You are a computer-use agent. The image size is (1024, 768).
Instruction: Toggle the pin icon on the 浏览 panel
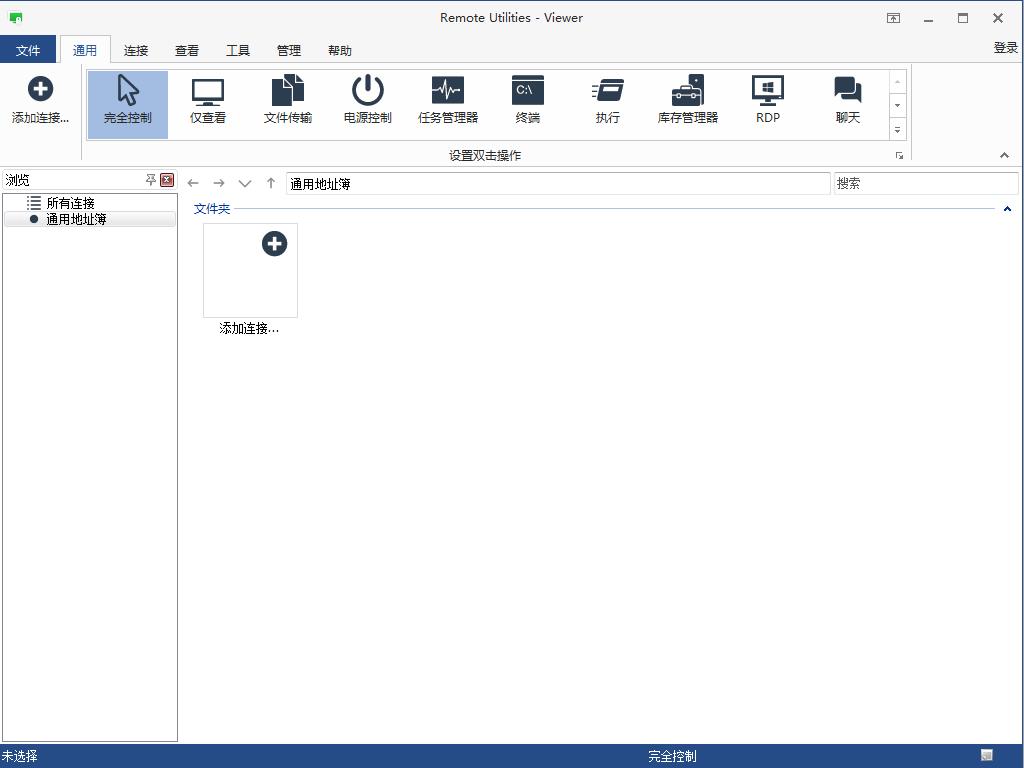tap(152, 180)
